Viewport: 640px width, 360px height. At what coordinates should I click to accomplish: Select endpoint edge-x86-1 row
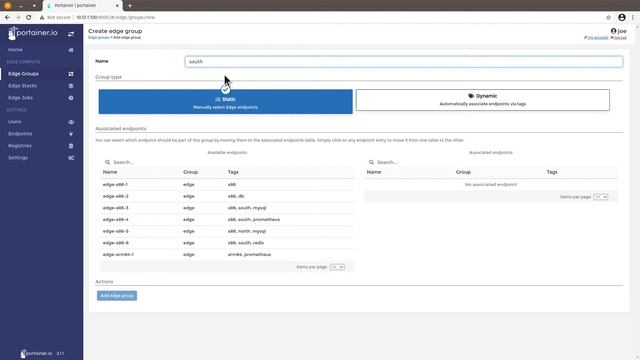227,184
